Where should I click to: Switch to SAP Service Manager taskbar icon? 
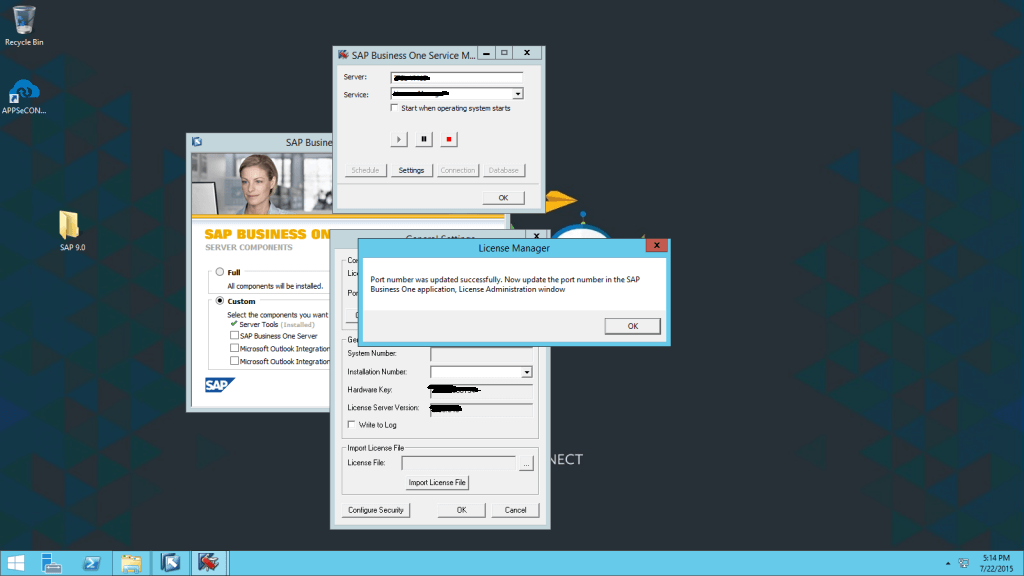tap(209, 563)
